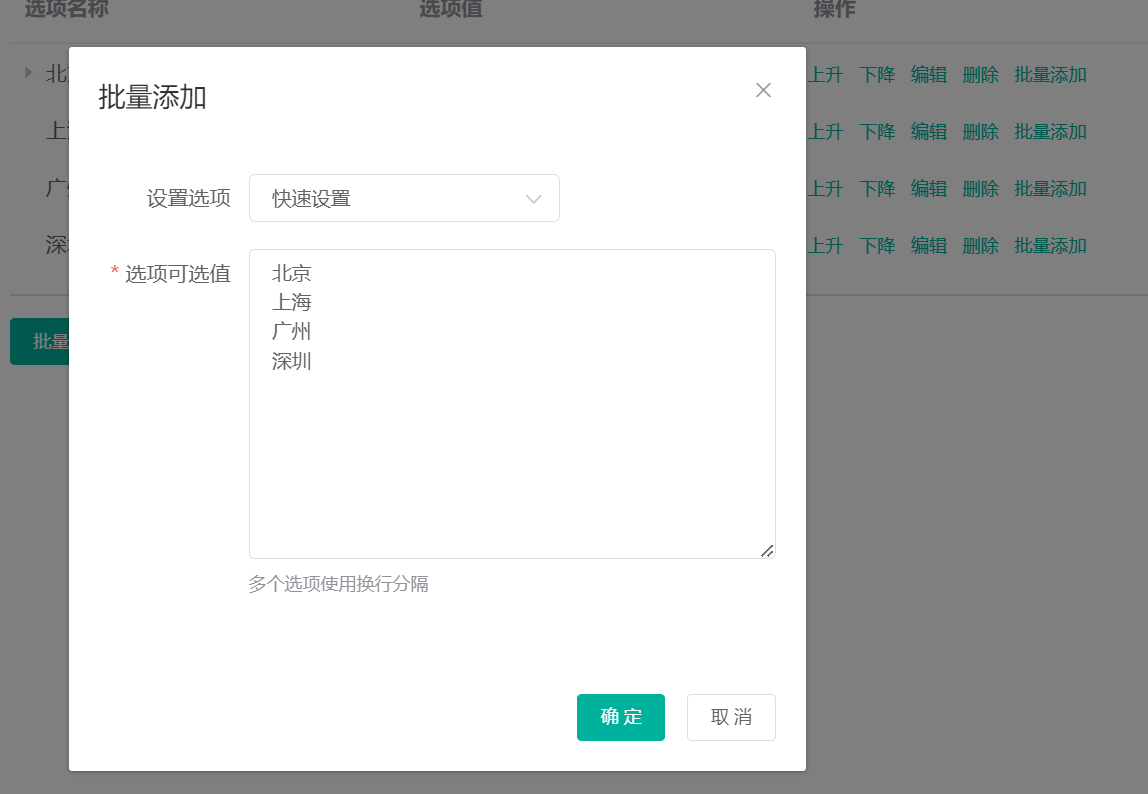Screen dimensions: 1148x794
Task: Click the dropdown arrow beside 快速设置
Action: [533, 198]
